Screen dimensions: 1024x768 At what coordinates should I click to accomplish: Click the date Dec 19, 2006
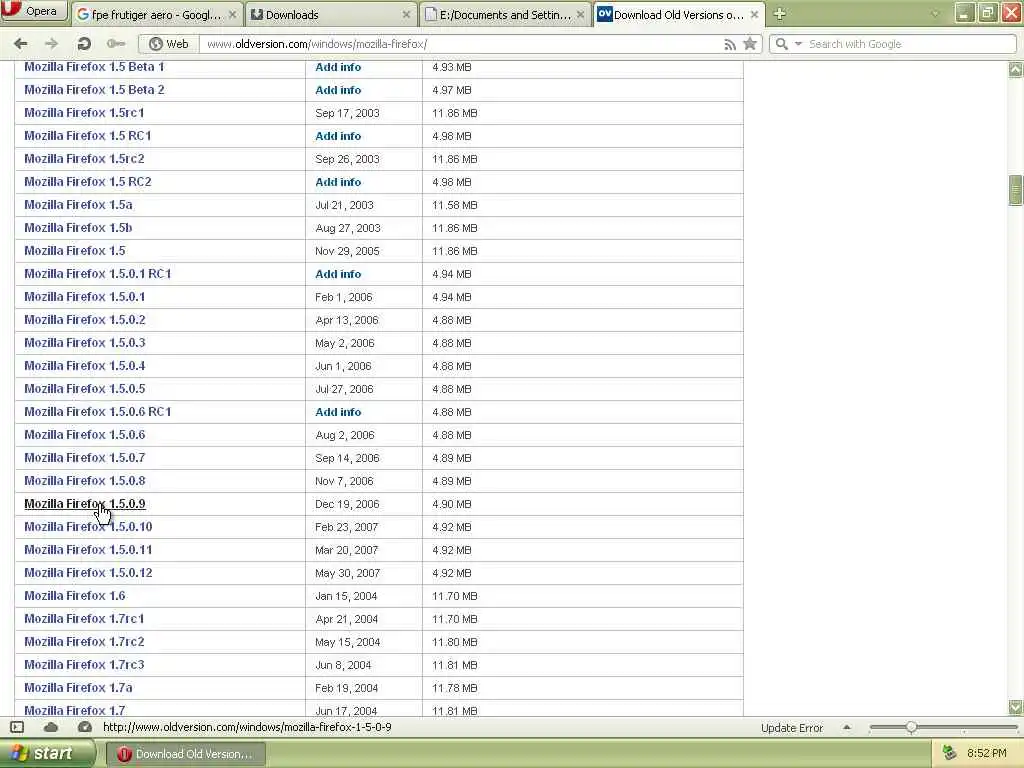coord(347,504)
